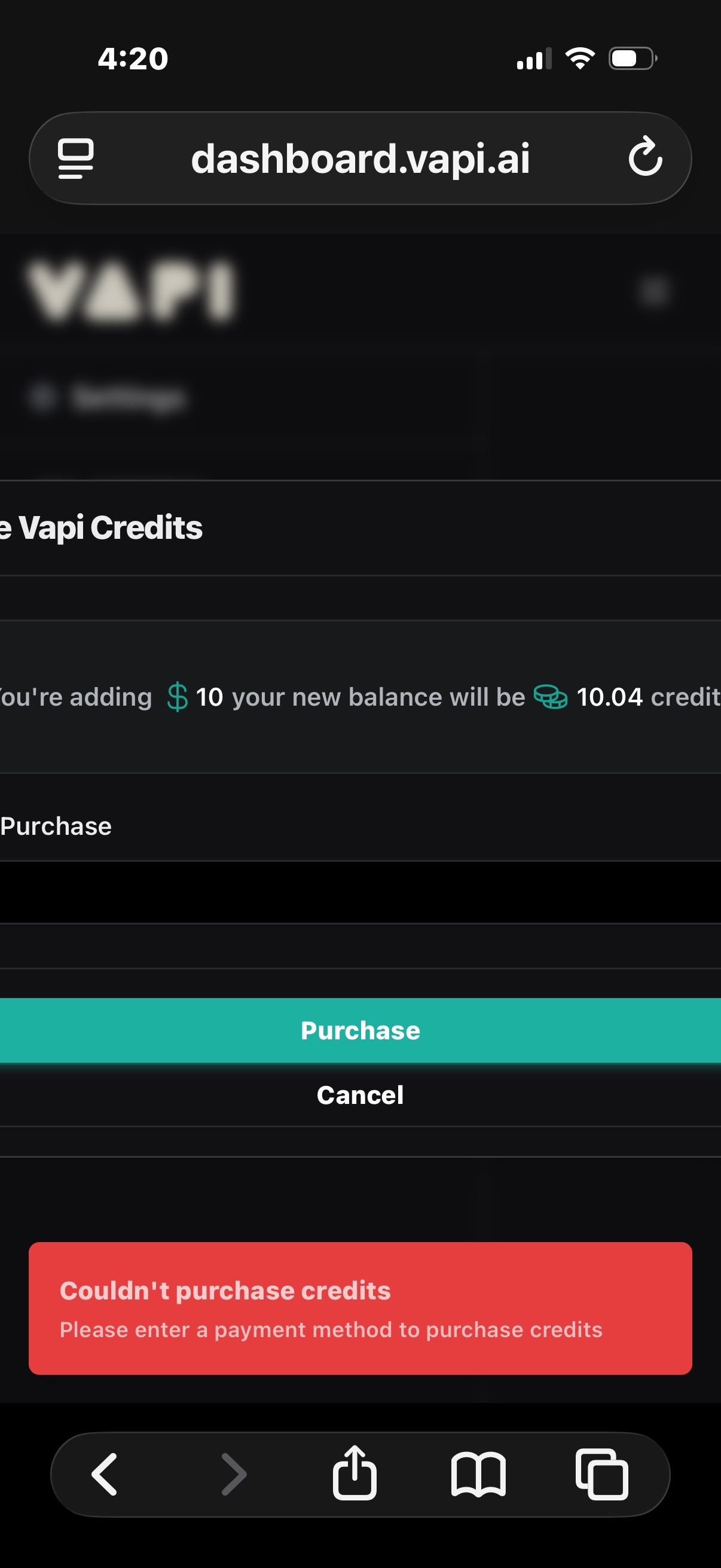Show all open Safari tabs
This screenshot has width=721, height=1568.
click(602, 1474)
